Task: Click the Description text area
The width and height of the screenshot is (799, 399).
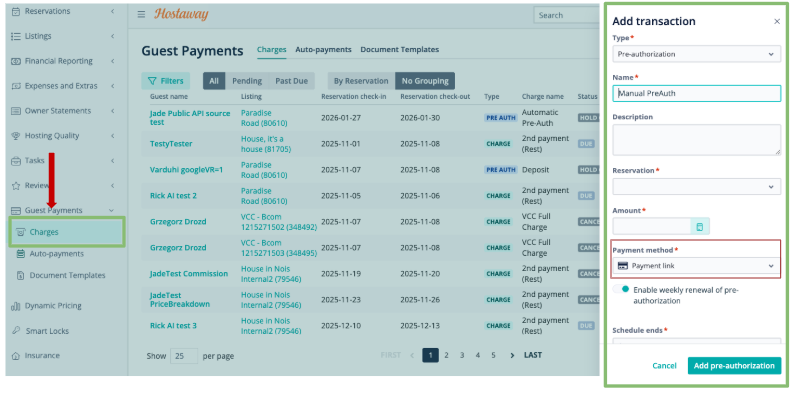Action: click(696, 140)
